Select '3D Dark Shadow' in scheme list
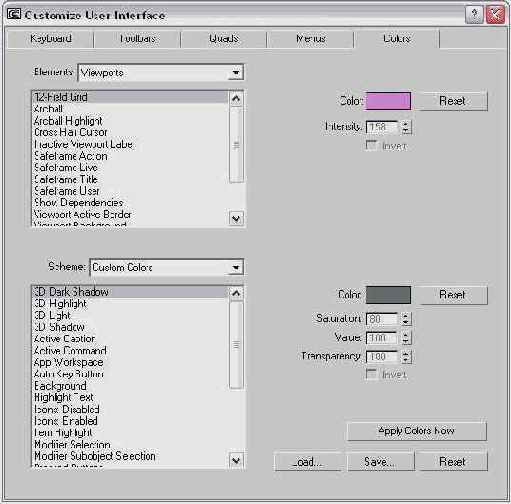The image size is (511, 504). click(x=130, y=292)
